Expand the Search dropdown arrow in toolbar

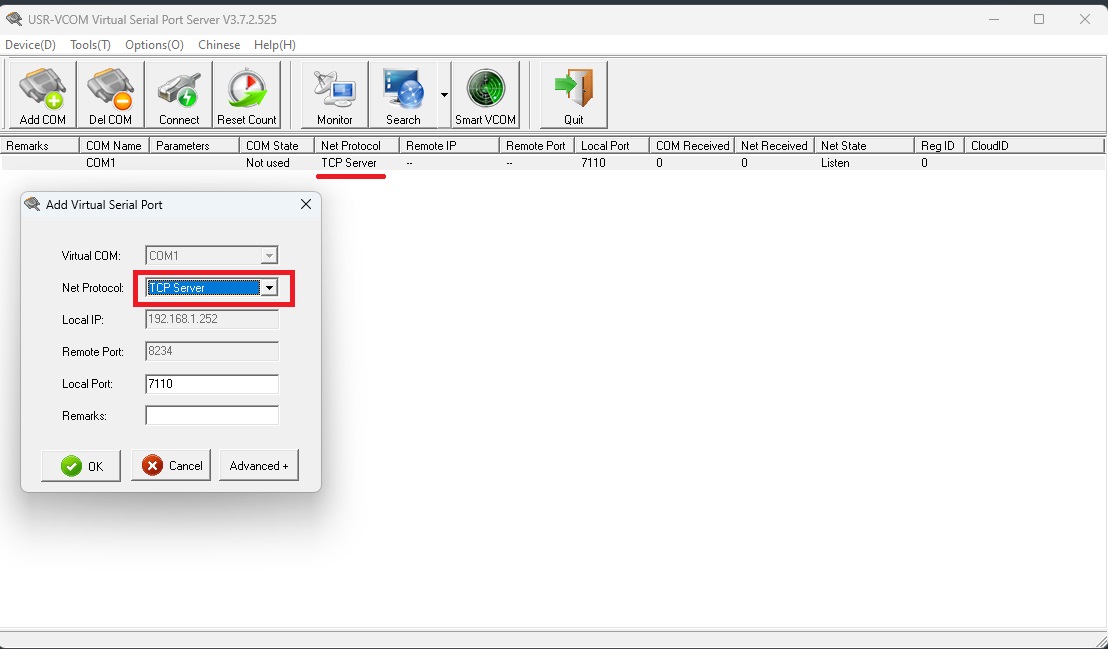444,95
